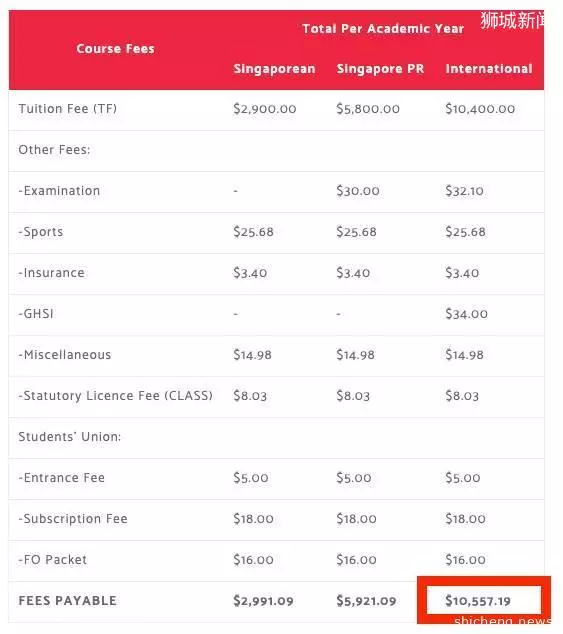This screenshot has height=634, width=563.
Task: Select the Singaporean column header
Action: 274,69
